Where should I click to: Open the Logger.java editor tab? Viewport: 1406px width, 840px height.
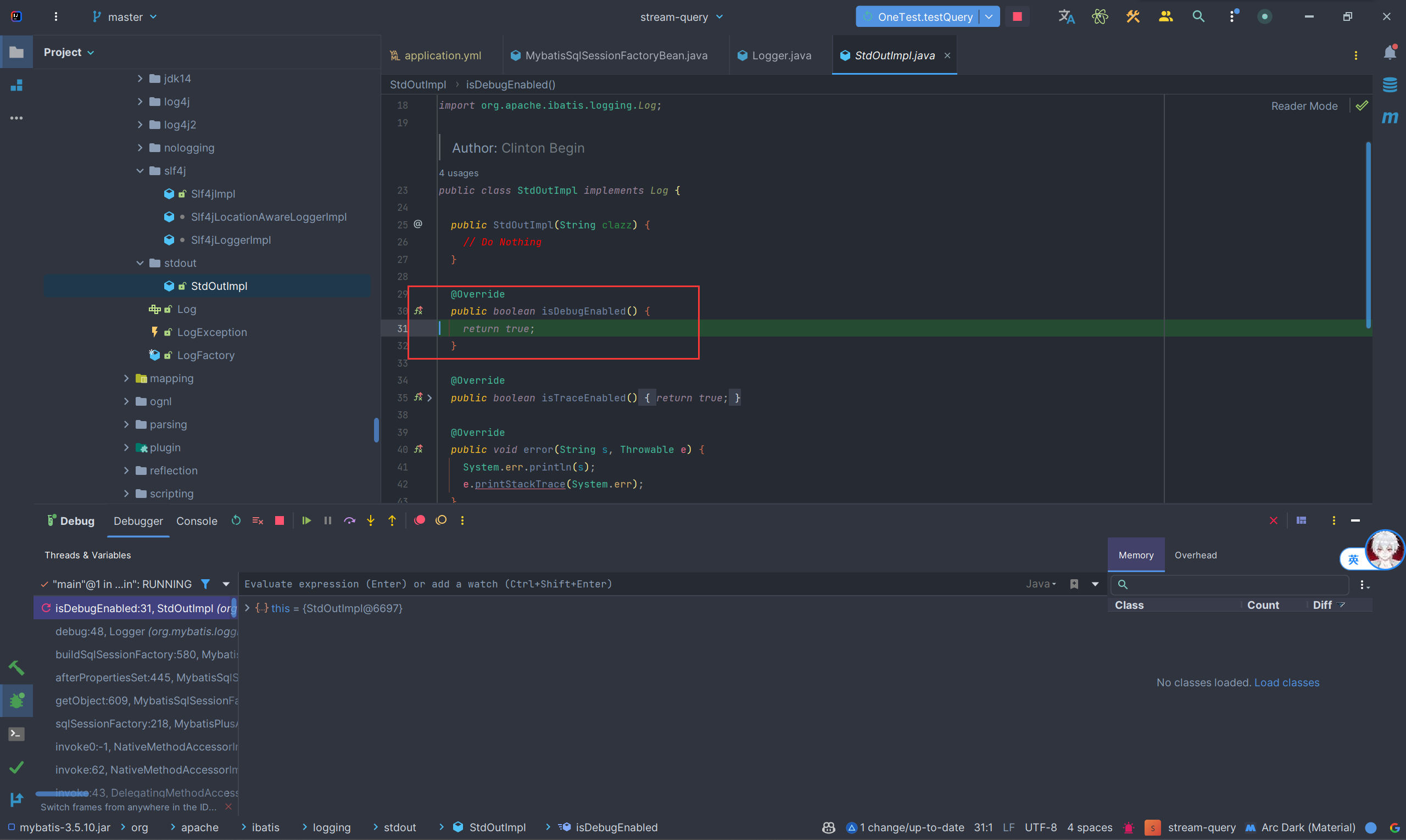781,55
